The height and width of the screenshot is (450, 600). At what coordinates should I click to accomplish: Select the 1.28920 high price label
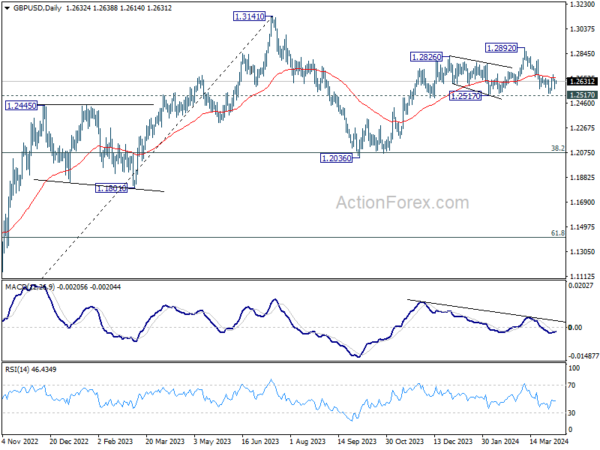501,48
